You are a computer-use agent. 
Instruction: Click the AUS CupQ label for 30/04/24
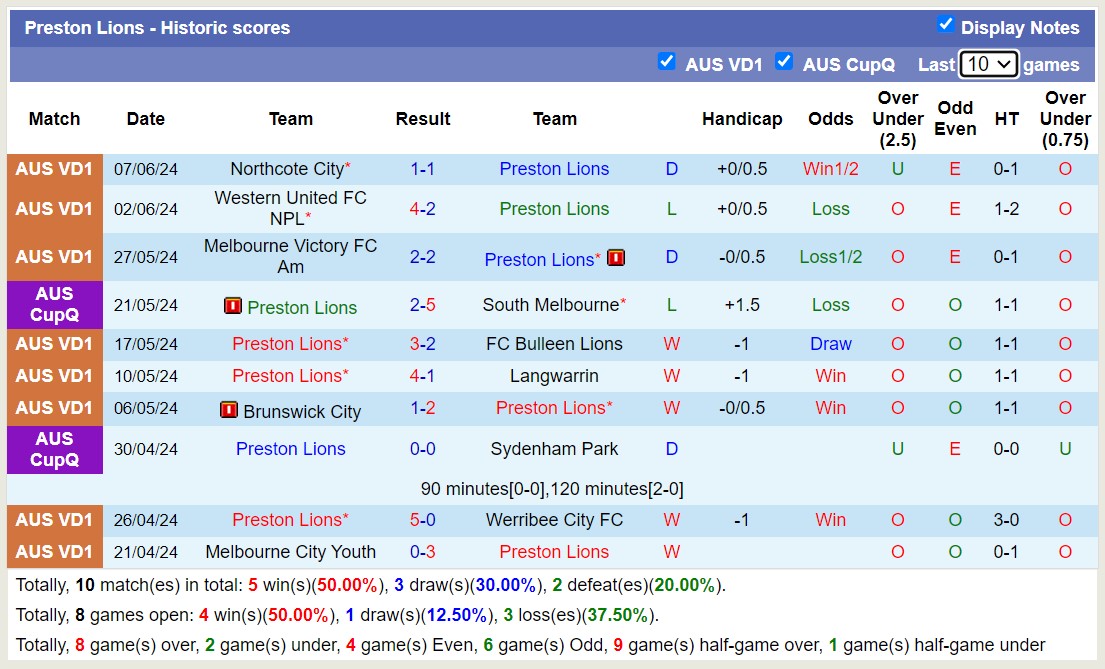[54, 449]
